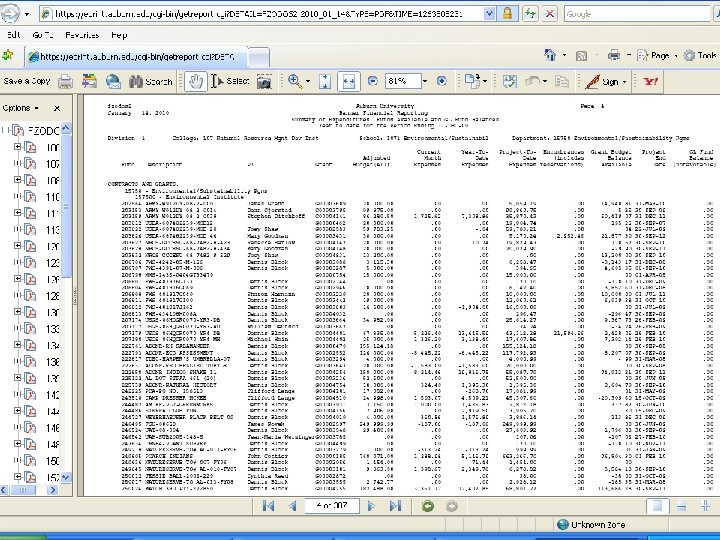Click the green refresh page icon
This screenshot has width=720, height=540.
pos(530,14)
